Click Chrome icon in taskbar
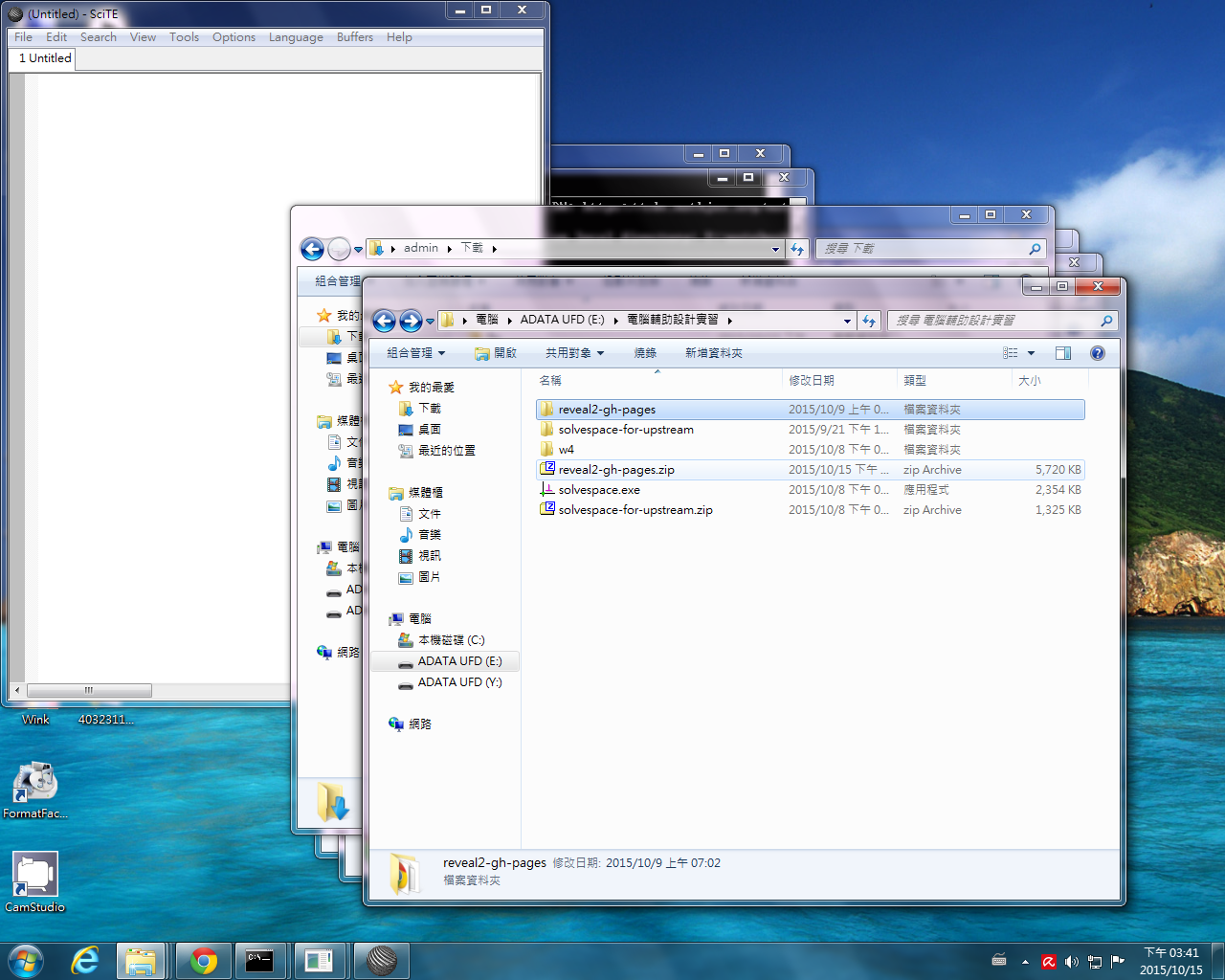The image size is (1225, 980). click(x=203, y=961)
